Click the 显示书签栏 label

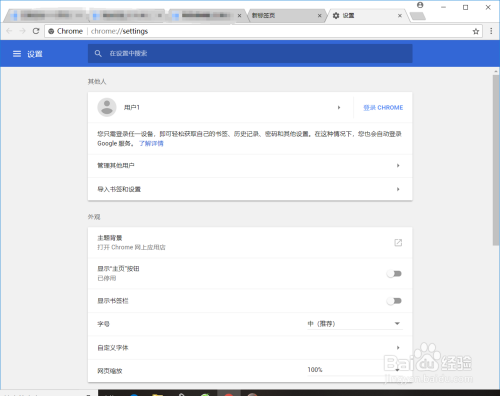pos(113,301)
